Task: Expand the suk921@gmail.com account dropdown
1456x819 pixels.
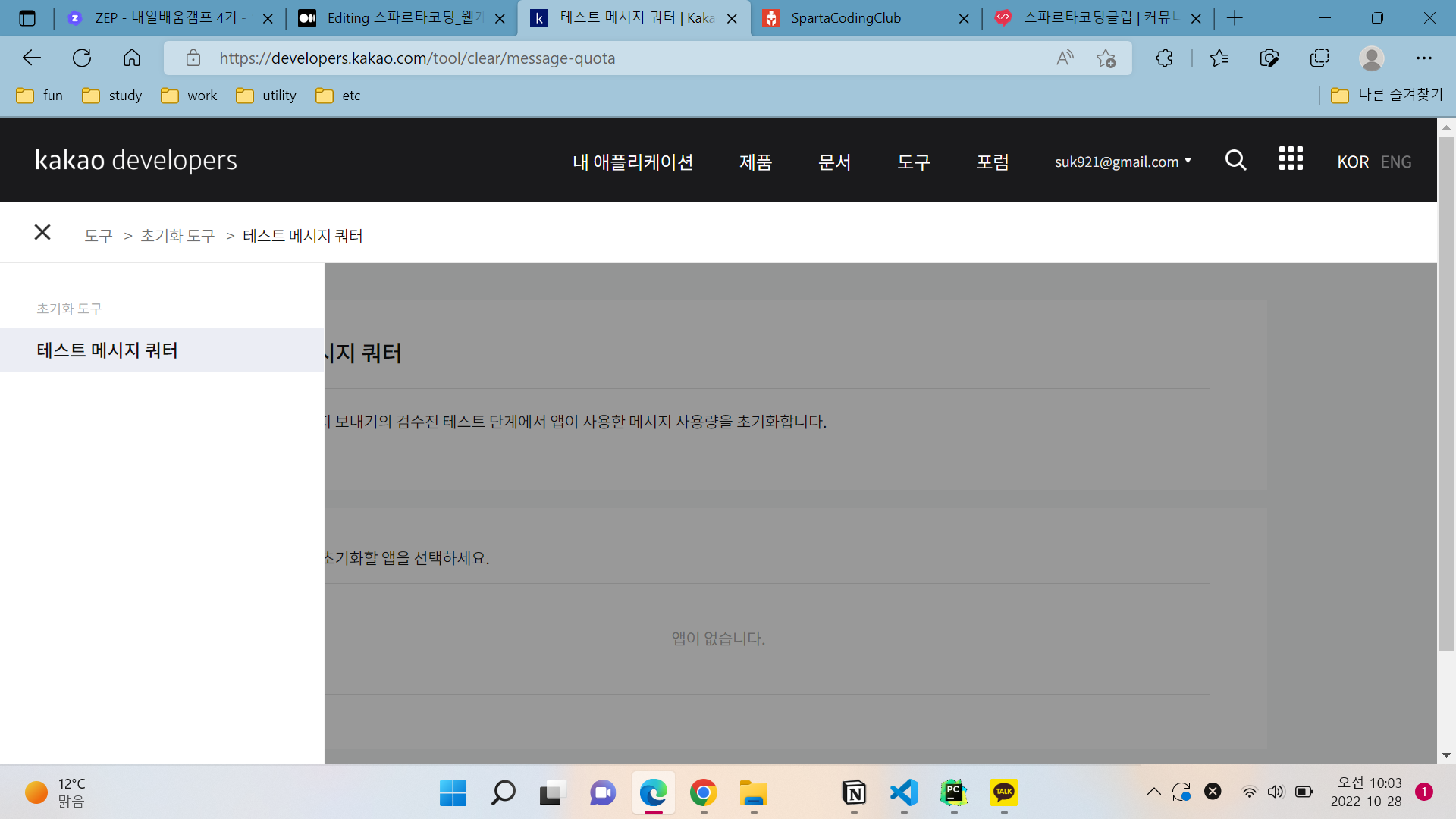Action: (1123, 162)
